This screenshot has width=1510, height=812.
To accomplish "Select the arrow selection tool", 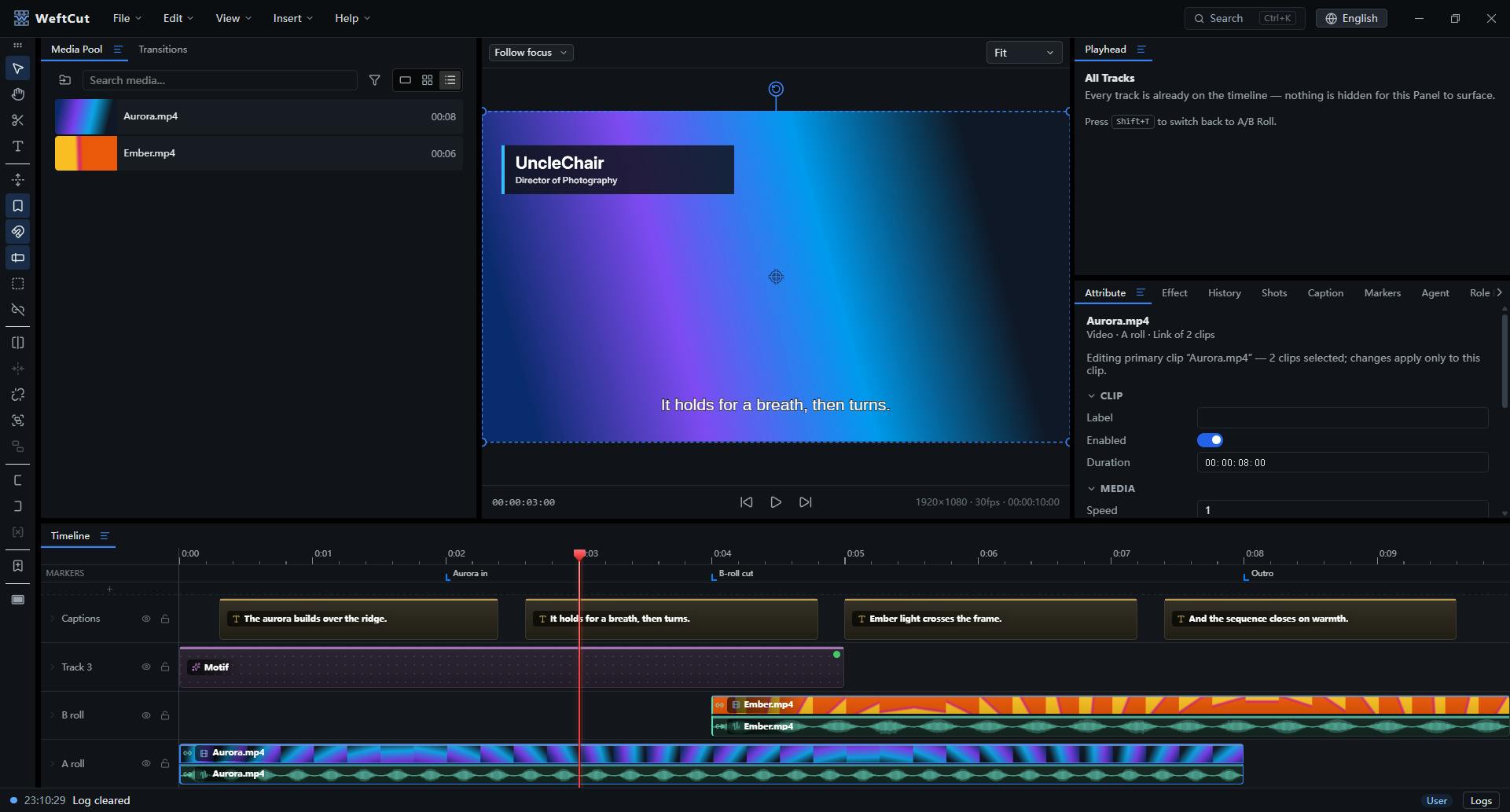I will click(x=17, y=68).
